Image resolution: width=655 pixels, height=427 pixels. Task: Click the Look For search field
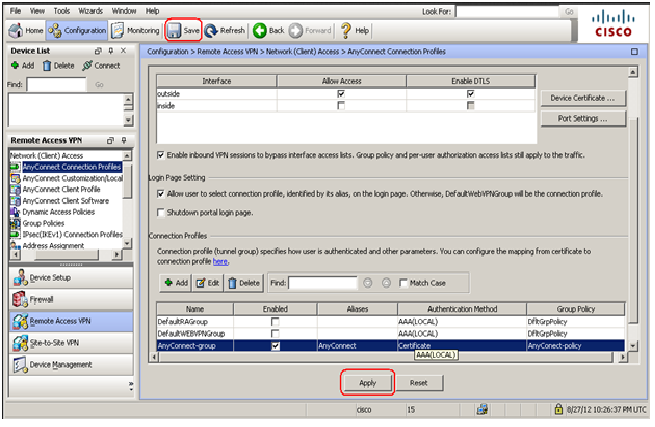pyautogui.click(x=507, y=12)
